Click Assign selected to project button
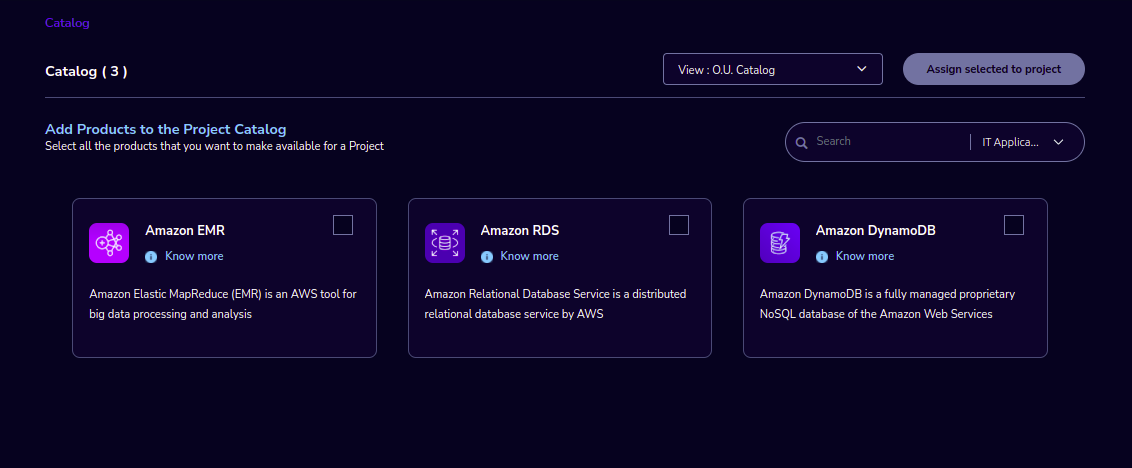1132x468 pixels. pyautogui.click(x=993, y=69)
